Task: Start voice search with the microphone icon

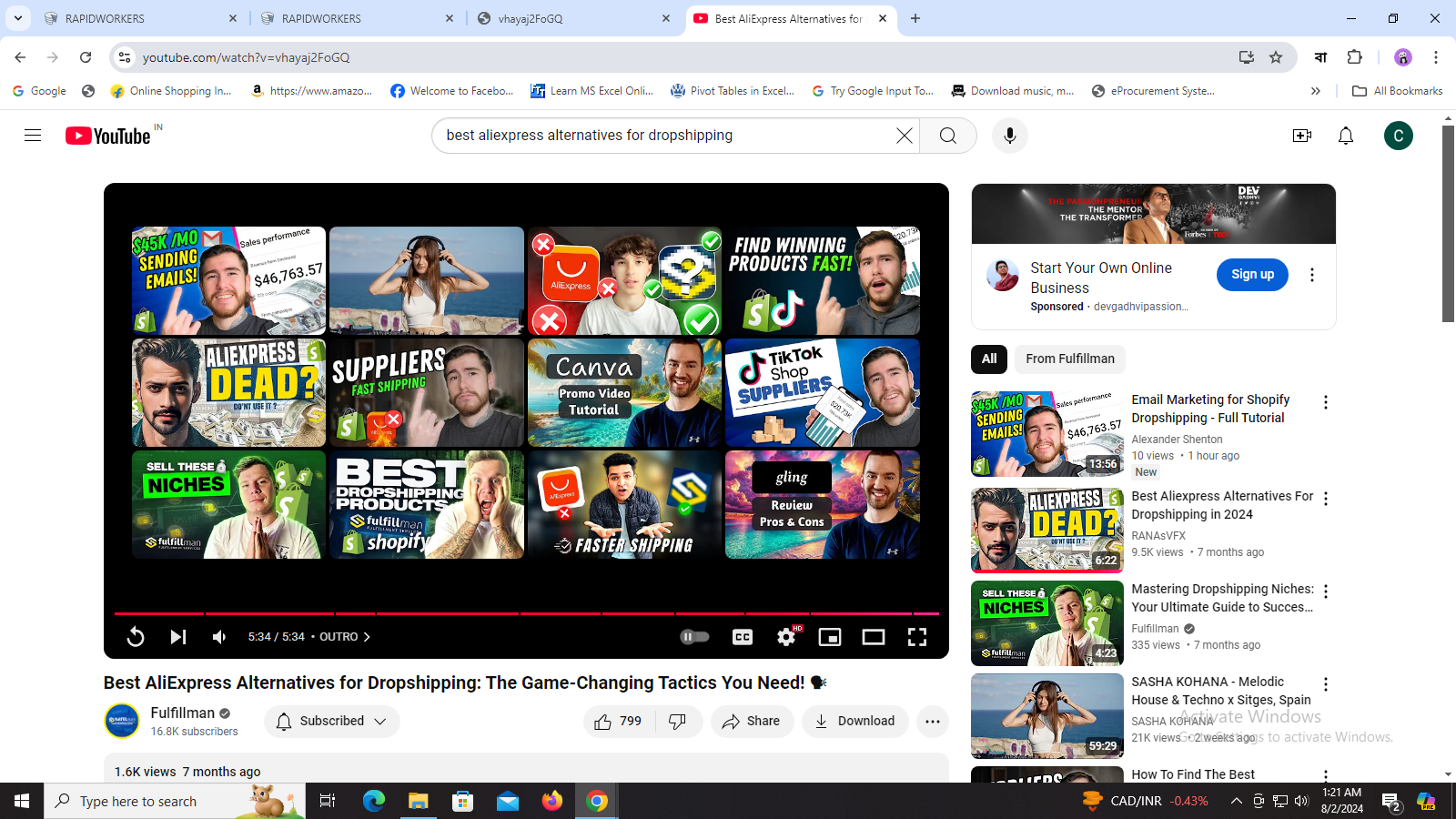Action: click(1009, 136)
